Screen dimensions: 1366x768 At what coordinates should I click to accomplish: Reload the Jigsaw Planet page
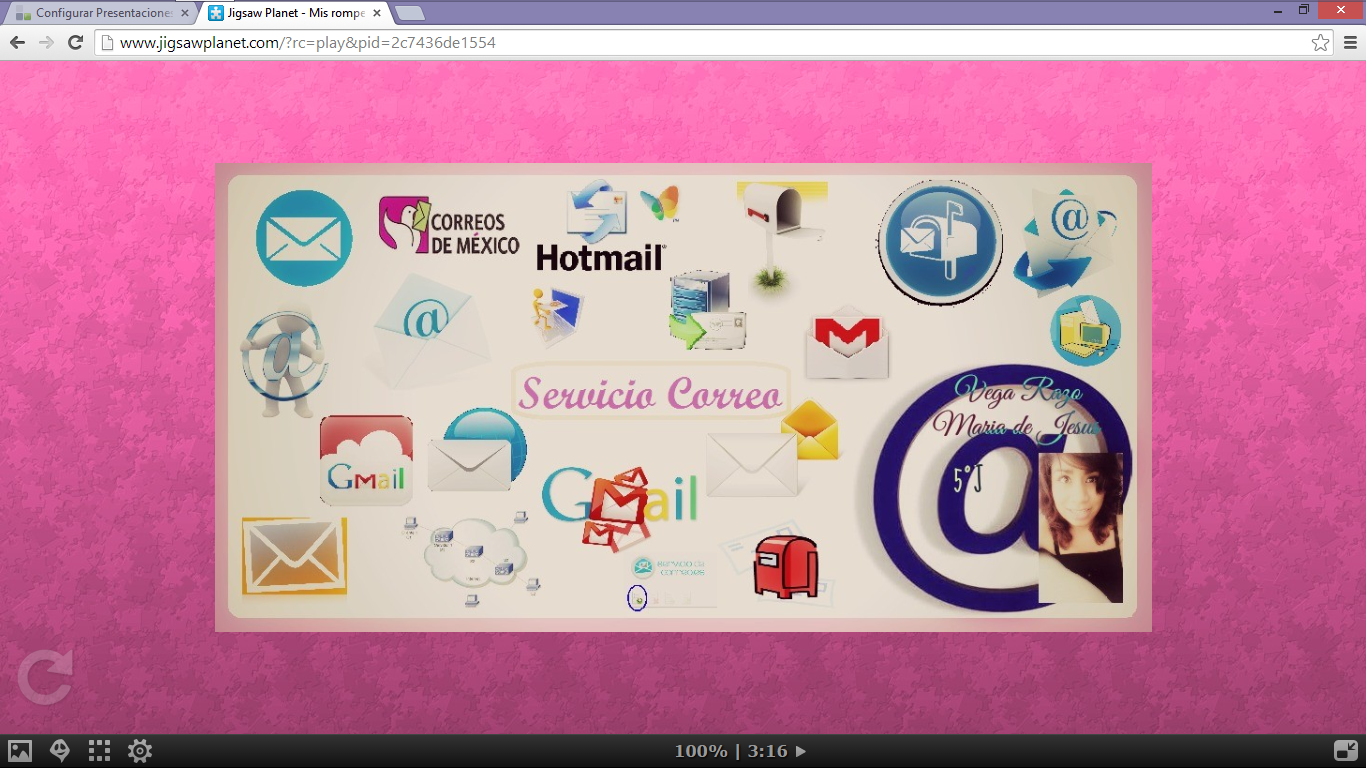click(x=75, y=42)
